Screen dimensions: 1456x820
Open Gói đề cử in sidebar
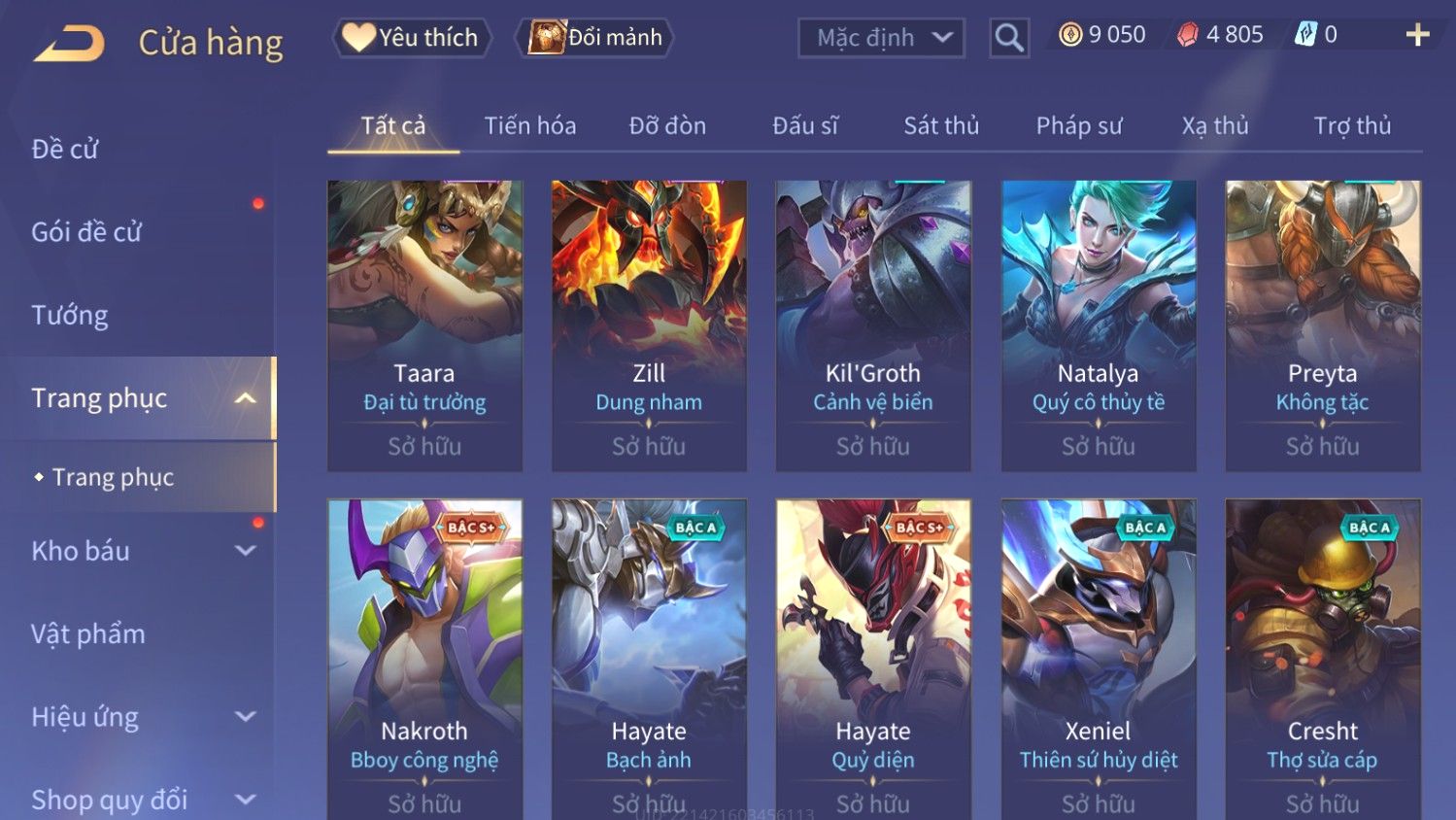point(86,232)
